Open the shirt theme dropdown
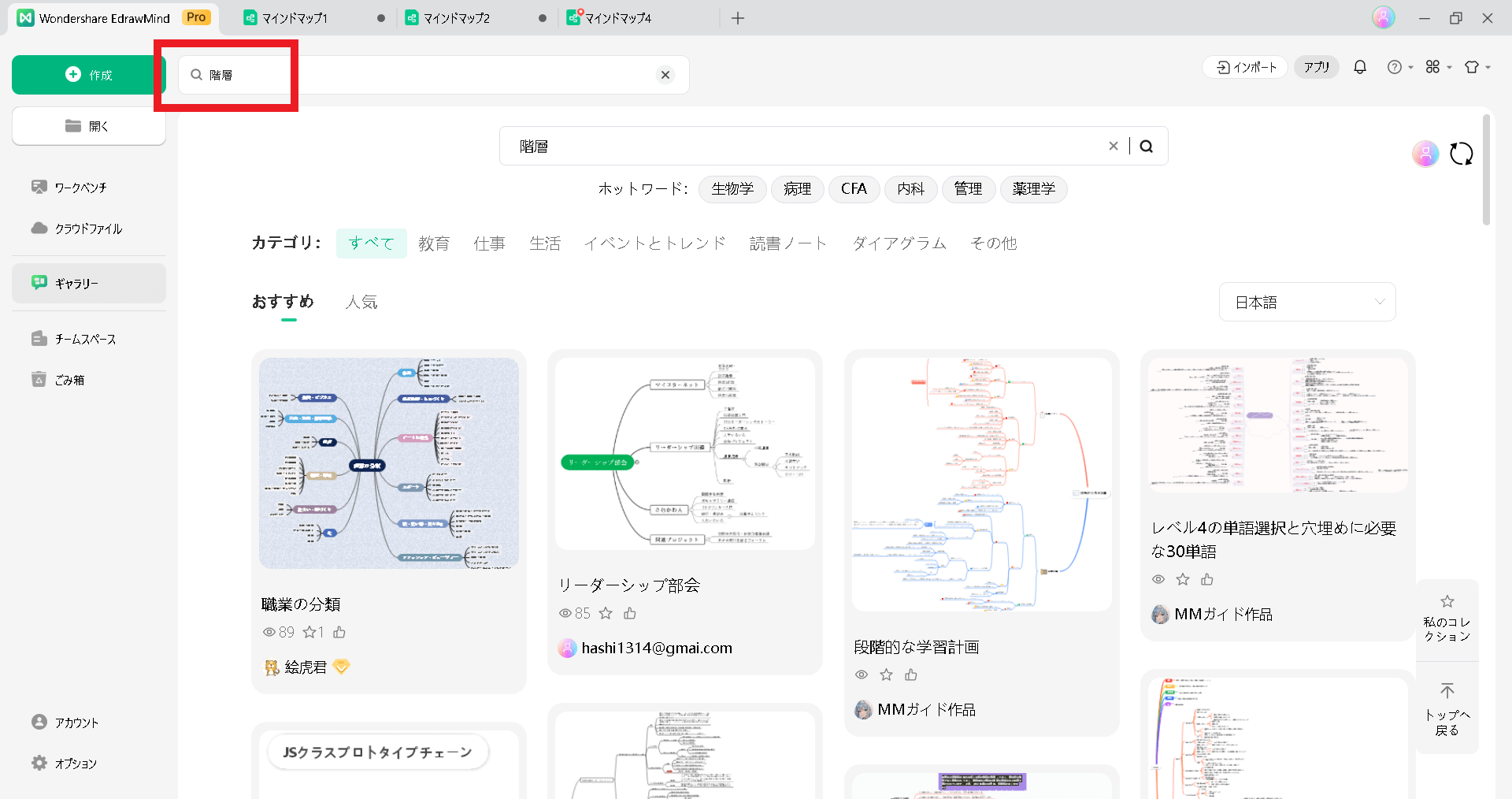 (x=1477, y=68)
